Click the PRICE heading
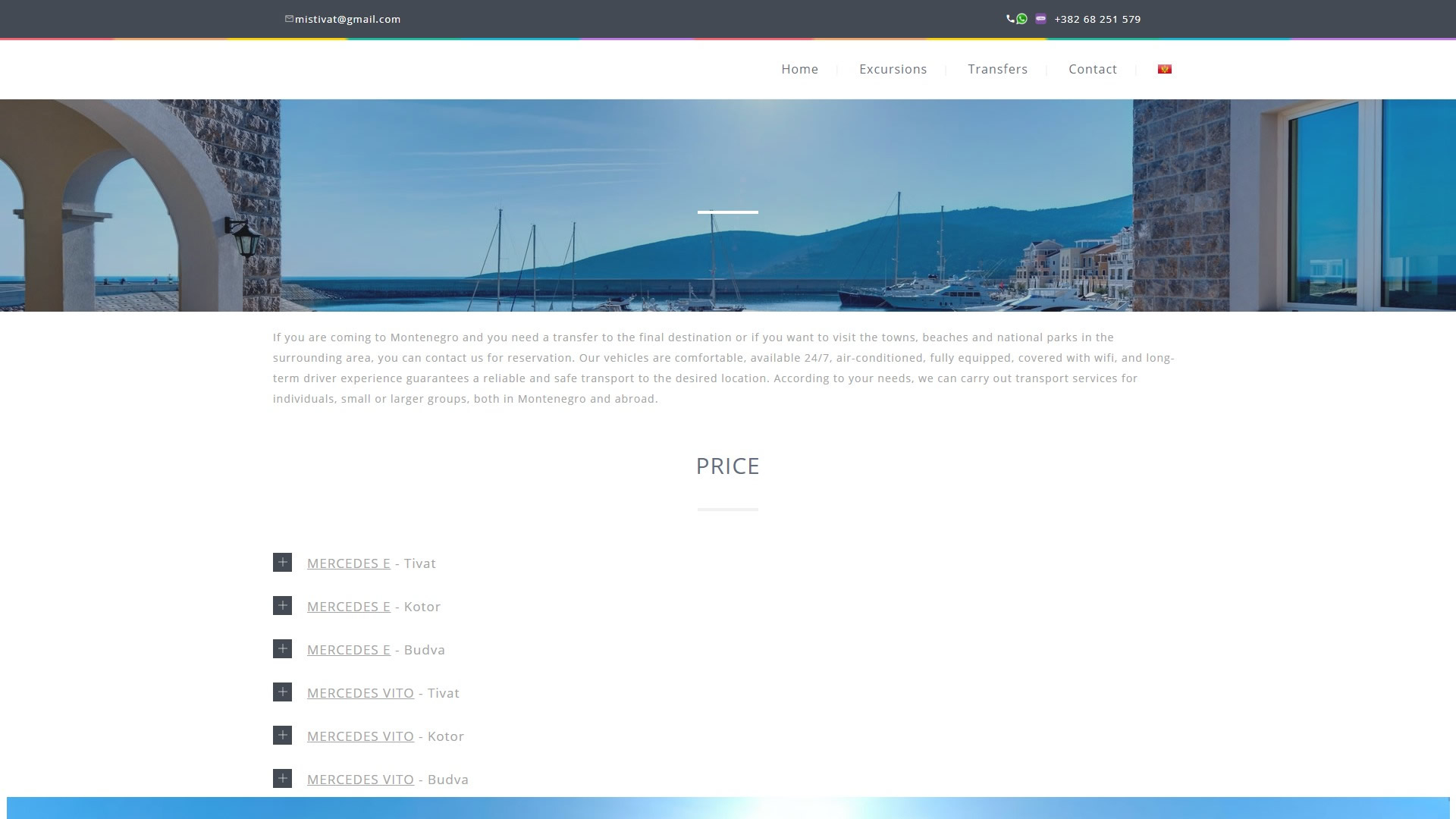Screen dimensions: 1456x819 tap(727, 466)
